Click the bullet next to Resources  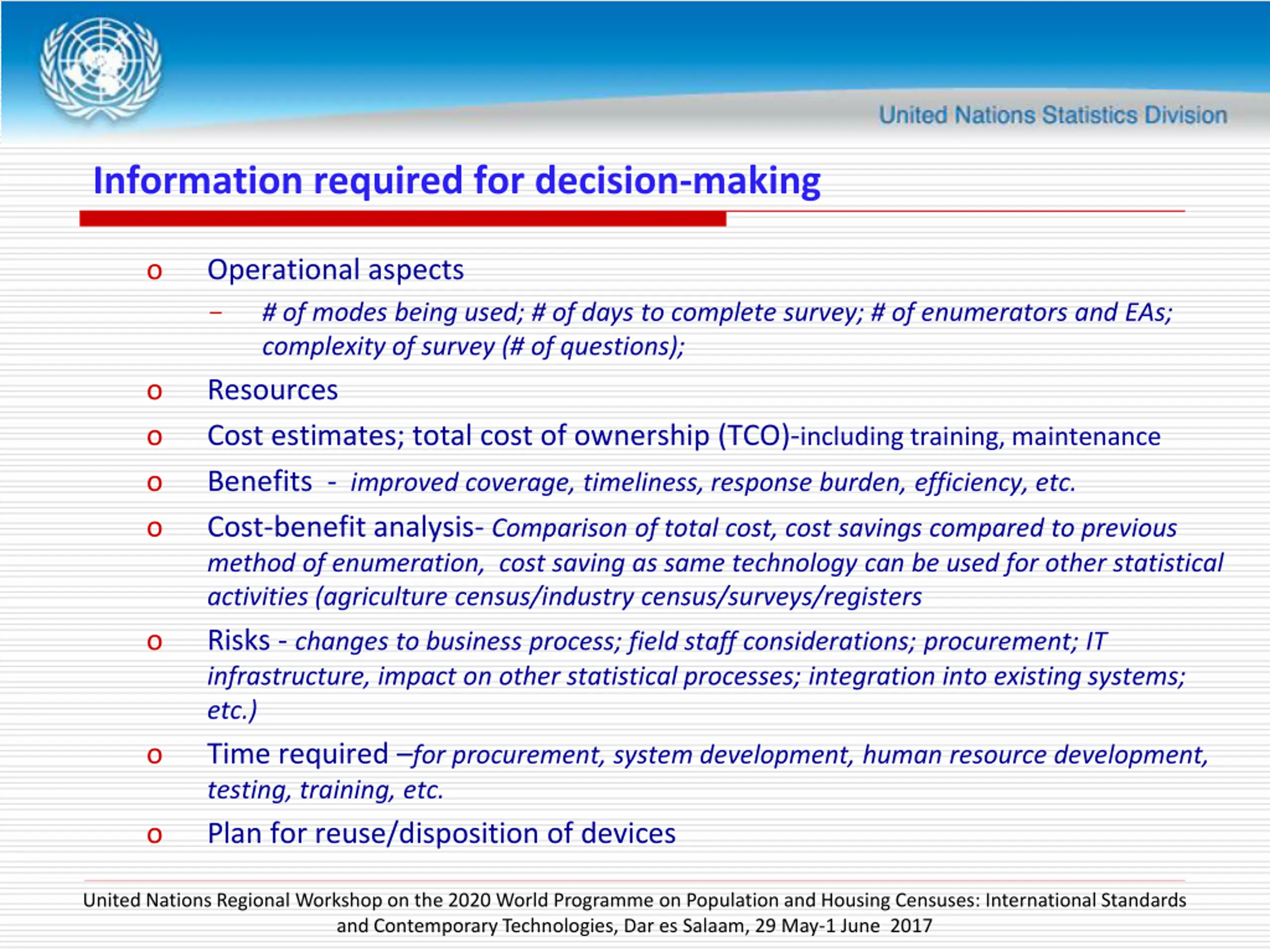point(154,391)
